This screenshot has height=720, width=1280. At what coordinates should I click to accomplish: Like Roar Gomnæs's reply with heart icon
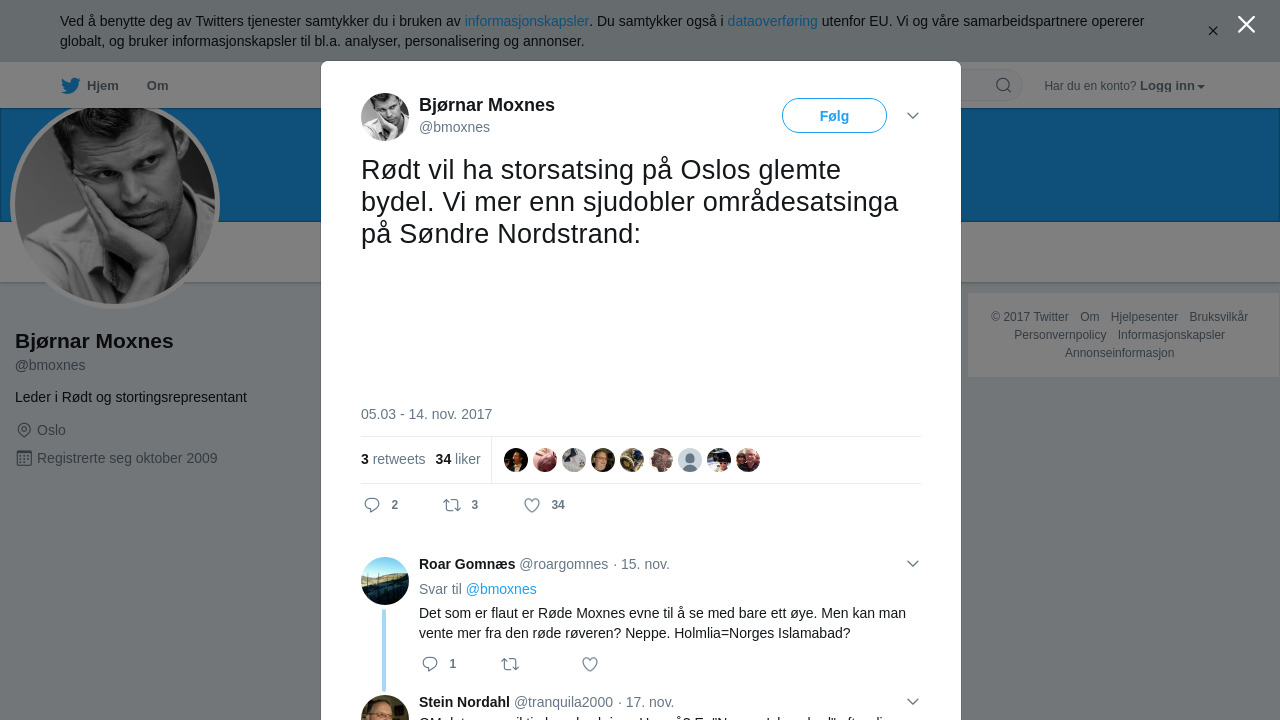(590, 664)
